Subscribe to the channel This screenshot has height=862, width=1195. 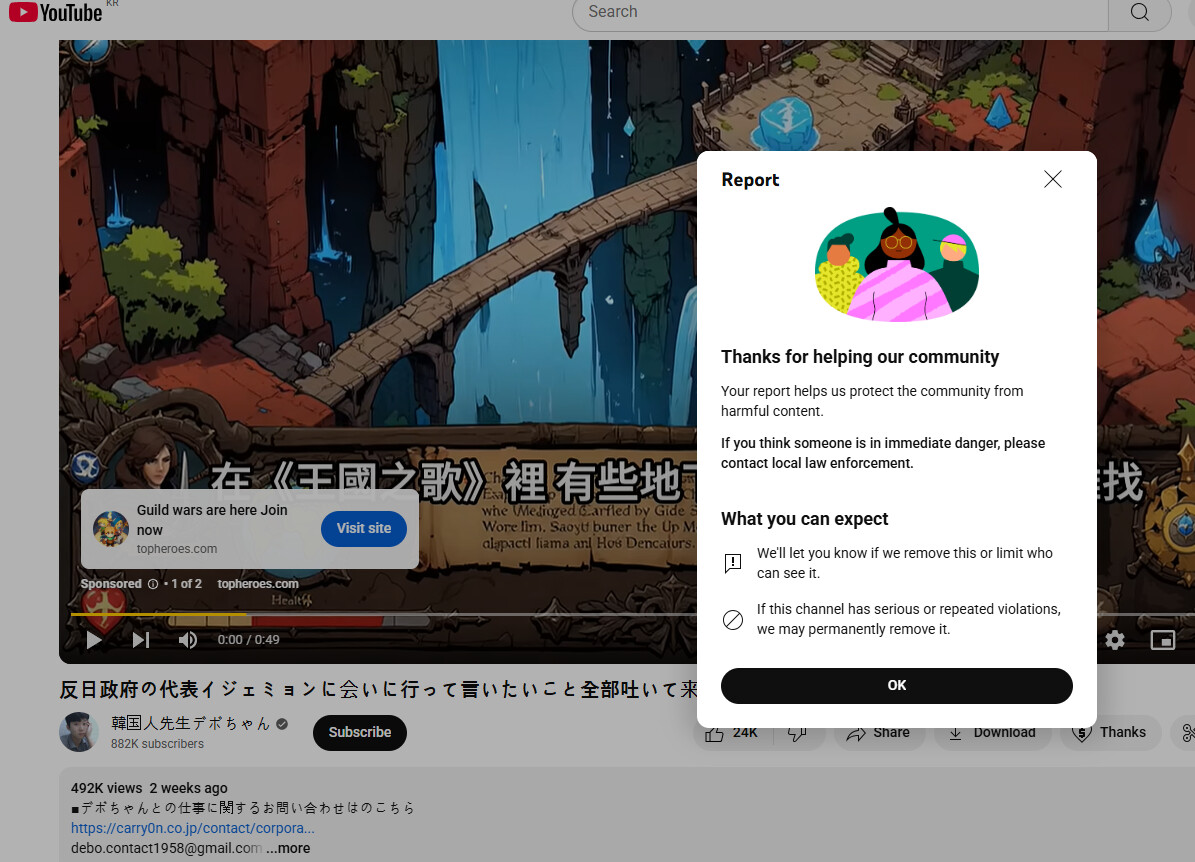[360, 732]
